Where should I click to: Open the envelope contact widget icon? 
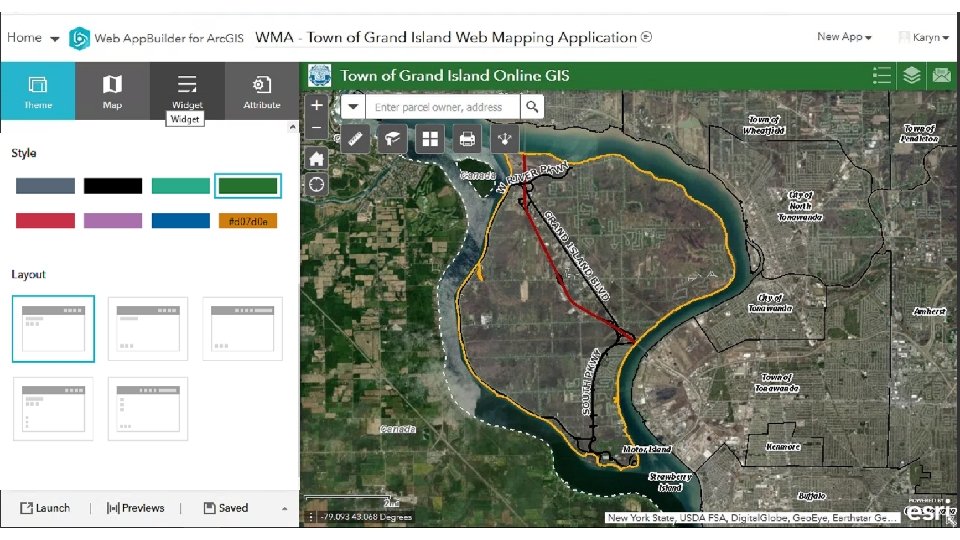click(x=941, y=76)
